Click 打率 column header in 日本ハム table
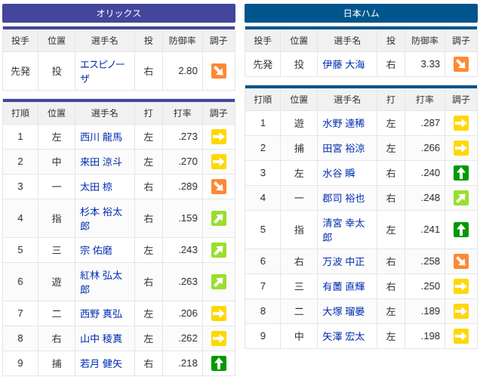The image size is (480, 380). [x=425, y=99]
